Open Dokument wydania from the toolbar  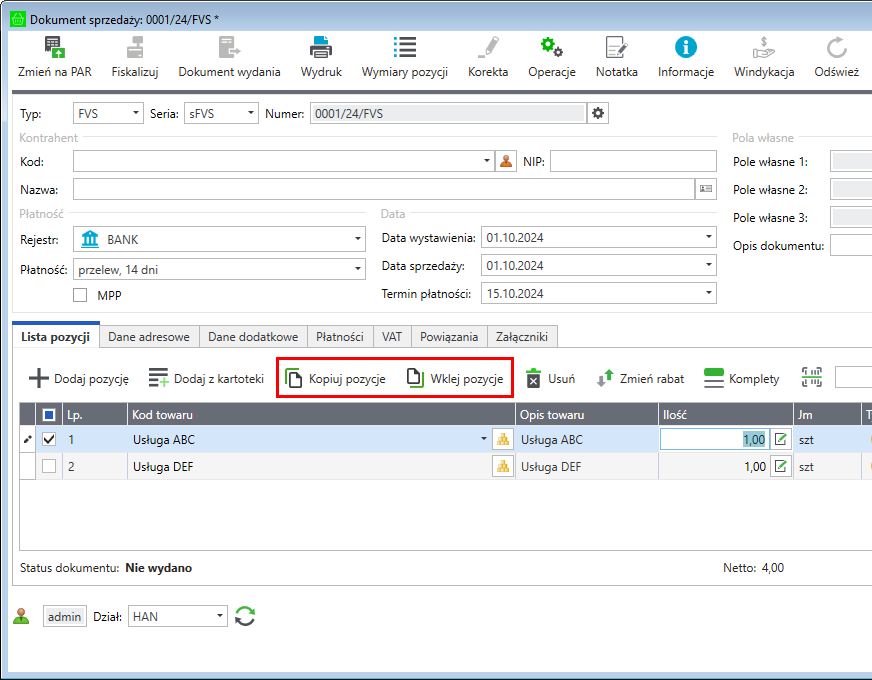point(229,47)
